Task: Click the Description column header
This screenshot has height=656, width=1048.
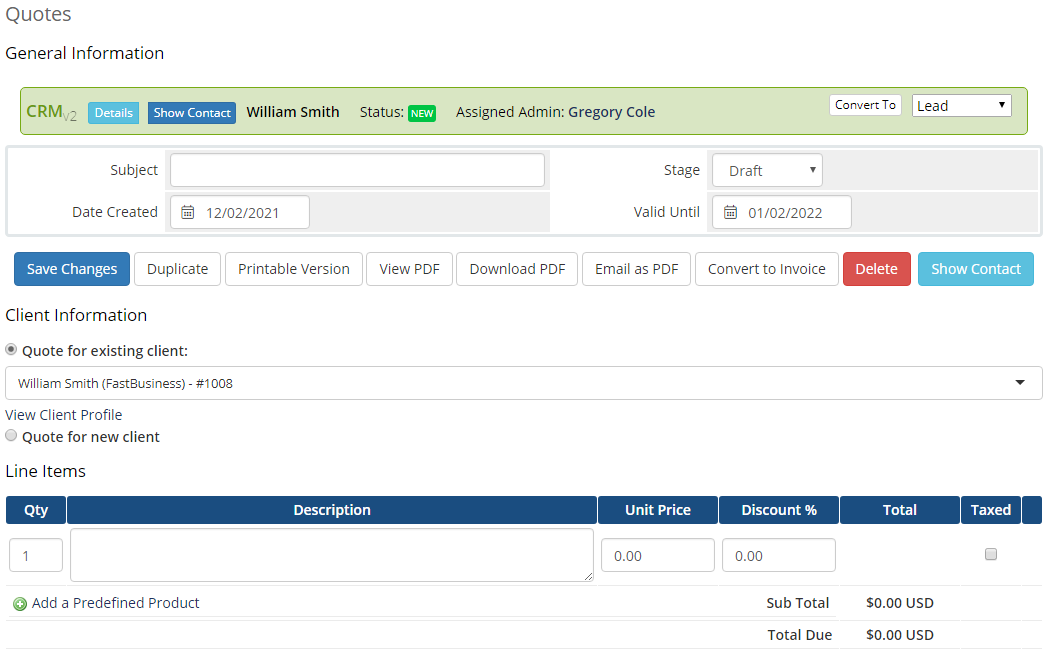Action: pos(332,510)
